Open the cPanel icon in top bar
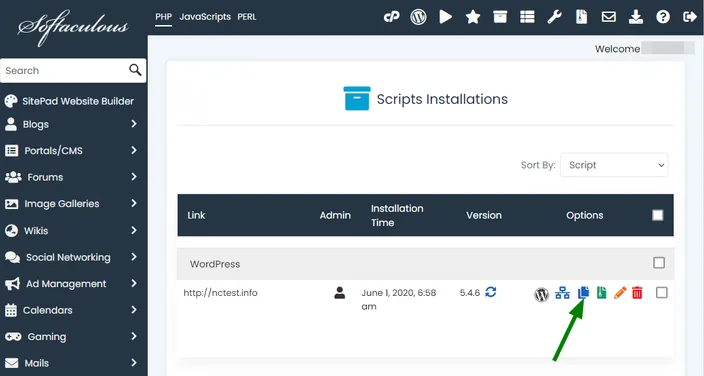This screenshot has width=704, height=376. pos(392,17)
